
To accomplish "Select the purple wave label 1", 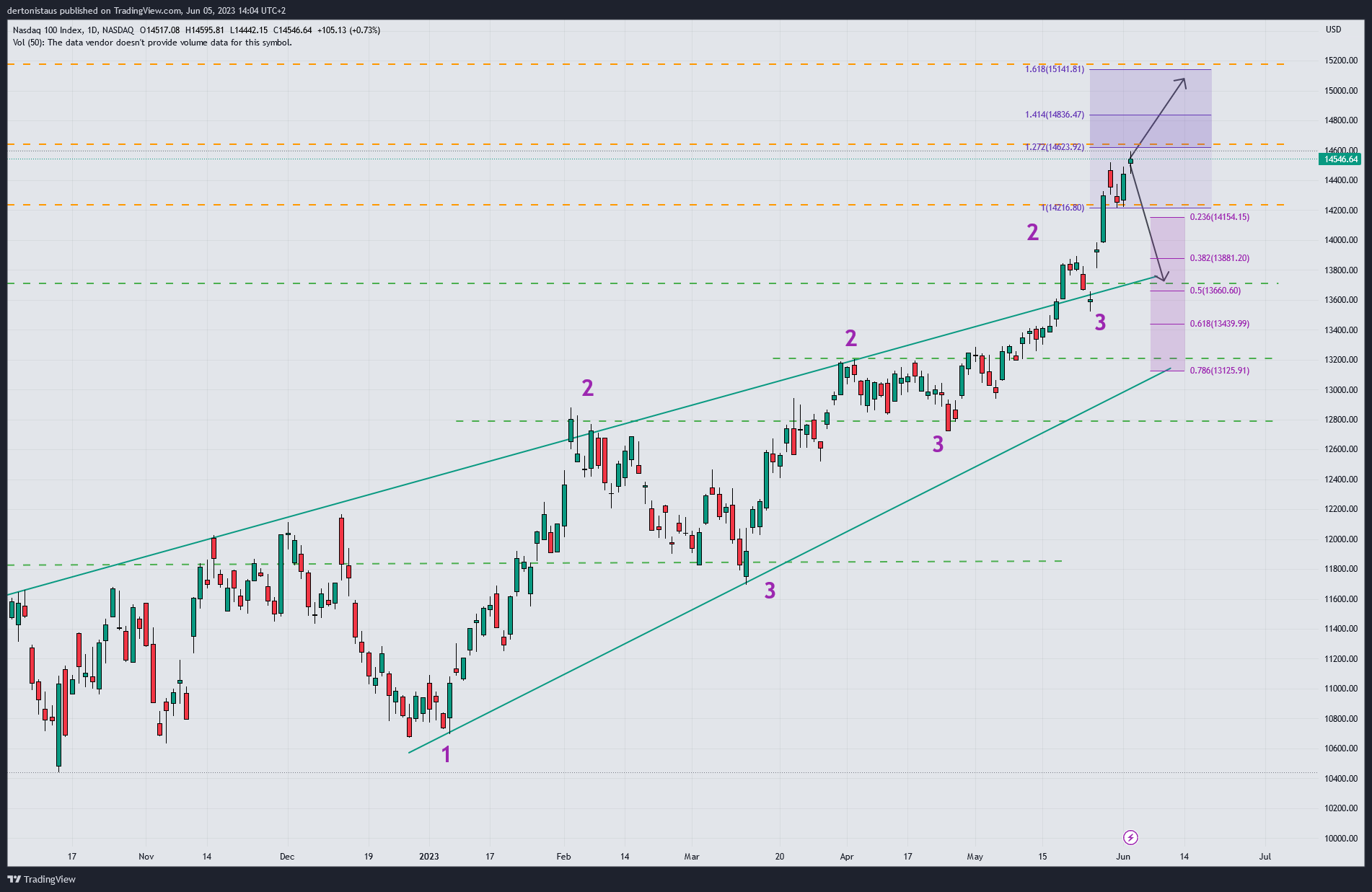I will pyautogui.click(x=446, y=754).
